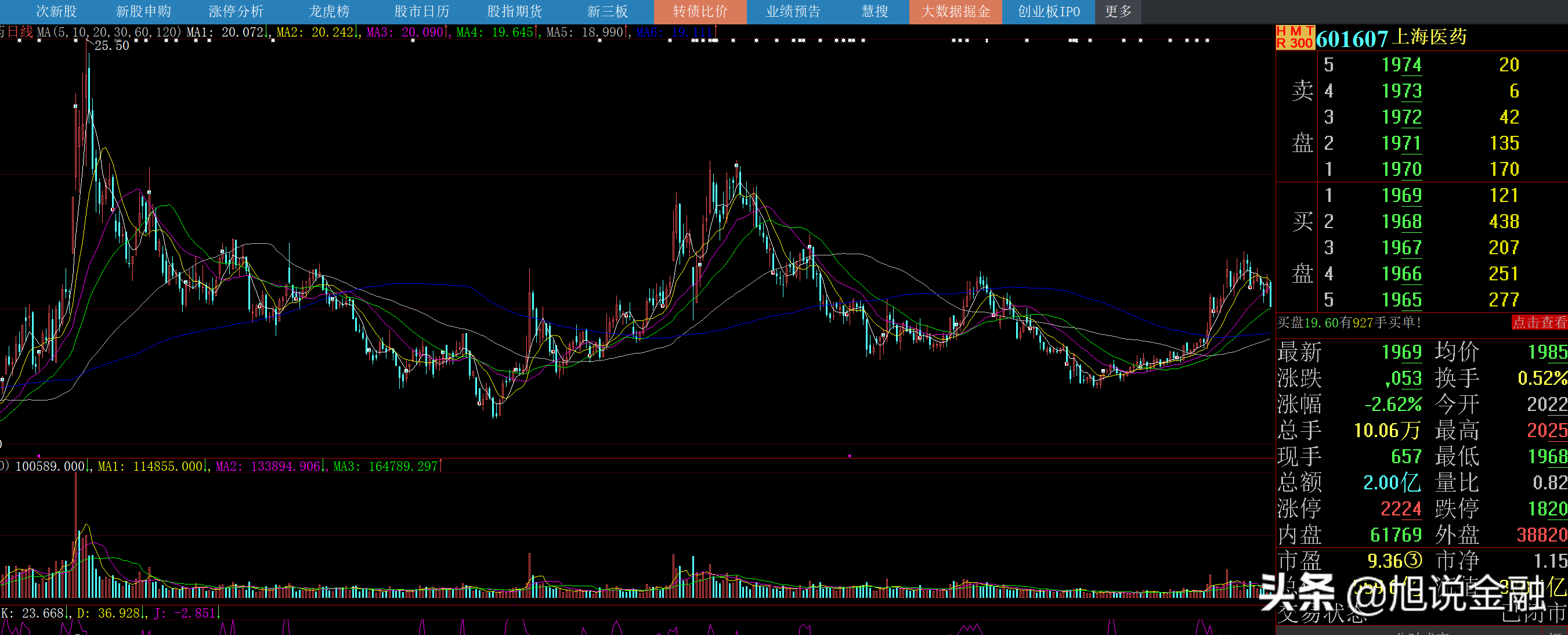Open the 新股申购 tab
The height and width of the screenshot is (635, 1568).
[x=144, y=12]
